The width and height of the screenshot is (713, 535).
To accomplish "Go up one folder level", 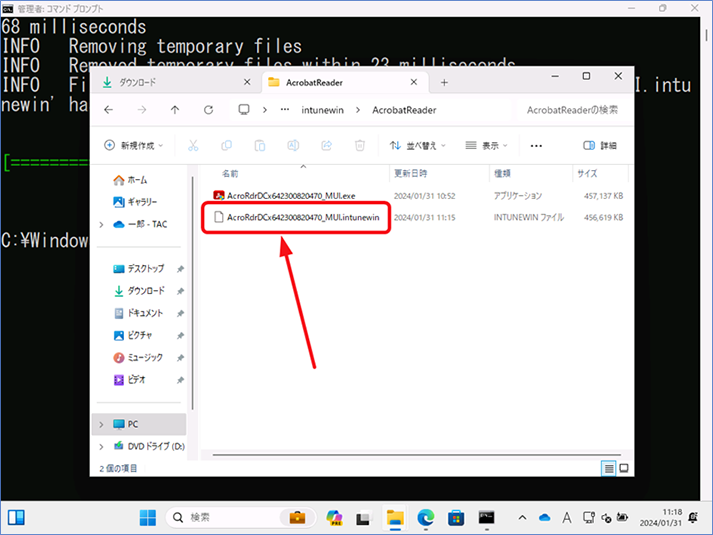I will point(175,110).
